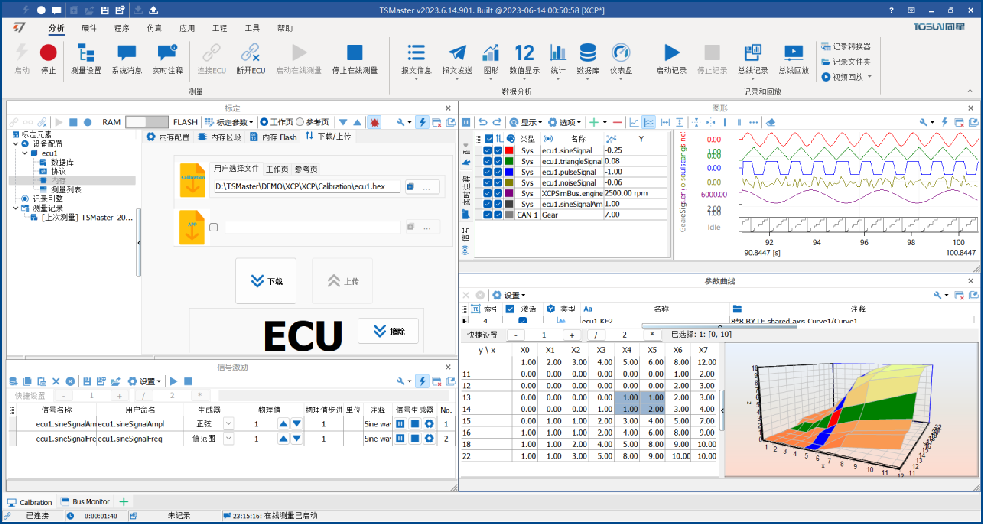
Task: Click eraser clear icon in graphics toolbar
Action: tap(771, 122)
